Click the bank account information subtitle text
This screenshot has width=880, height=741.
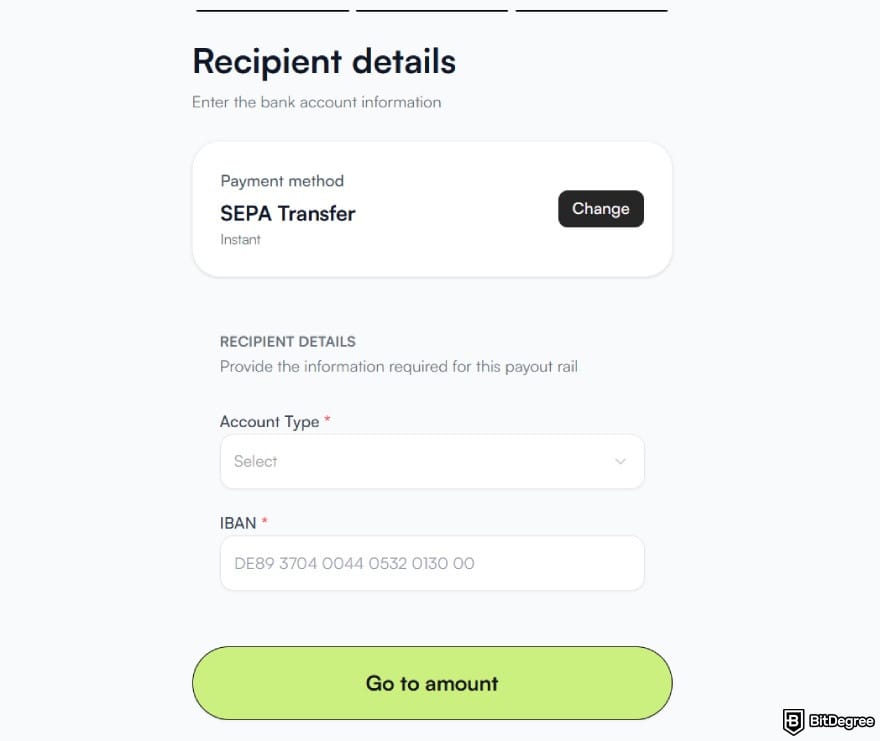[x=316, y=102]
